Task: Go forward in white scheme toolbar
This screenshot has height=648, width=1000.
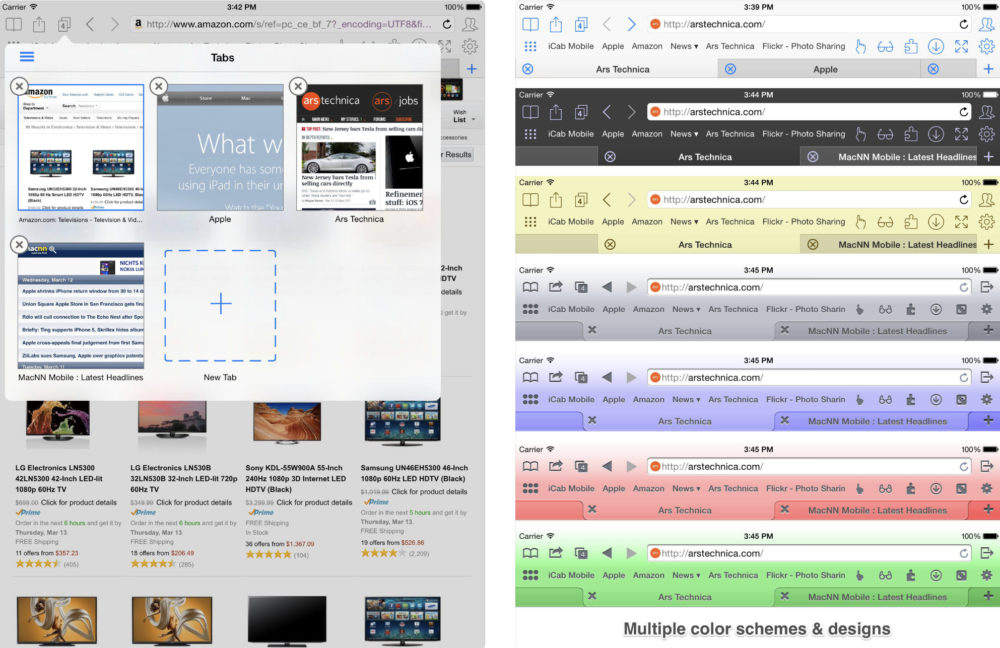Action: (x=631, y=24)
